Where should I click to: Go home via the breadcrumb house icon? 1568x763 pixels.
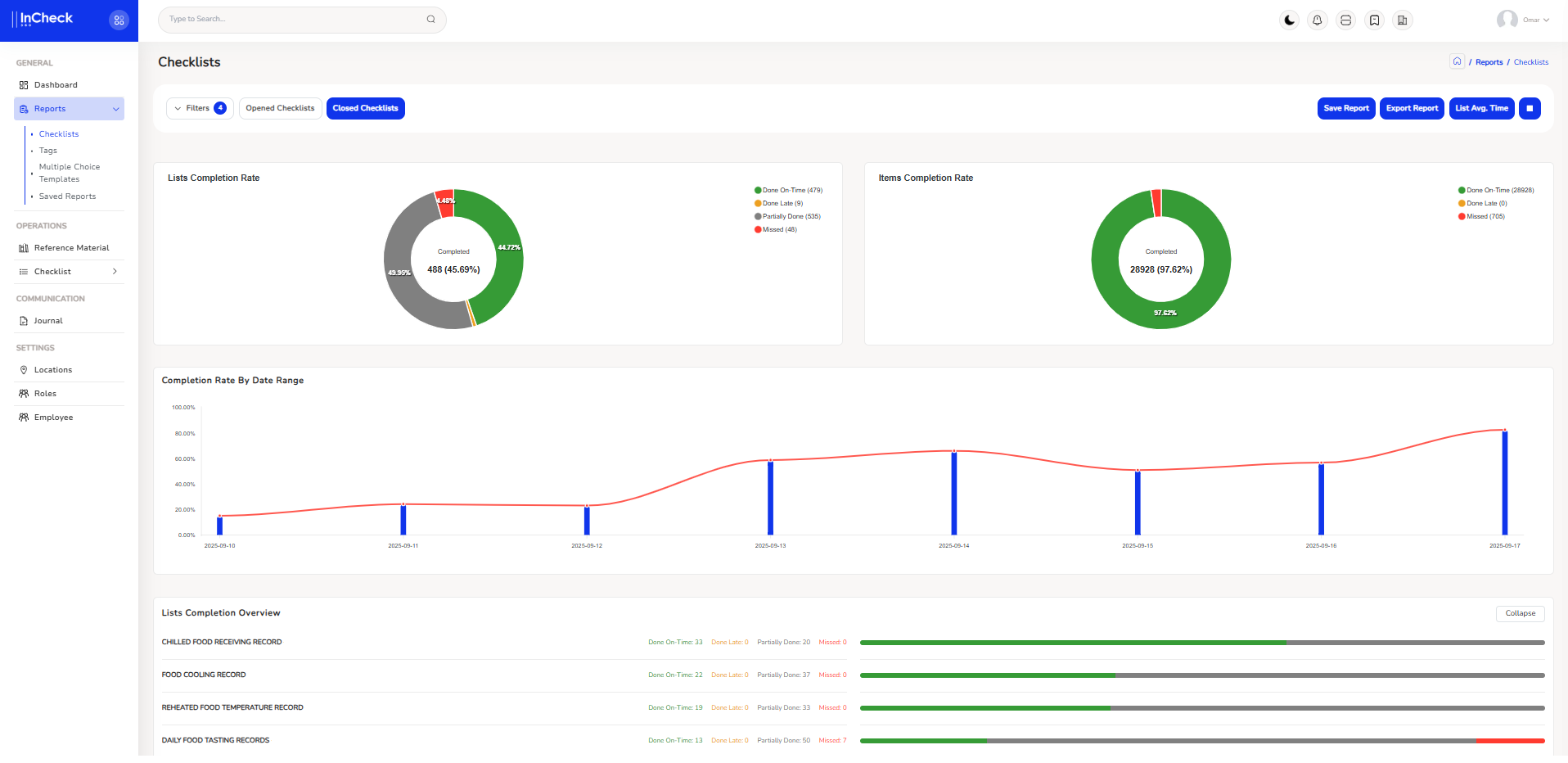pyautogui.click(x=1457, y=61)
